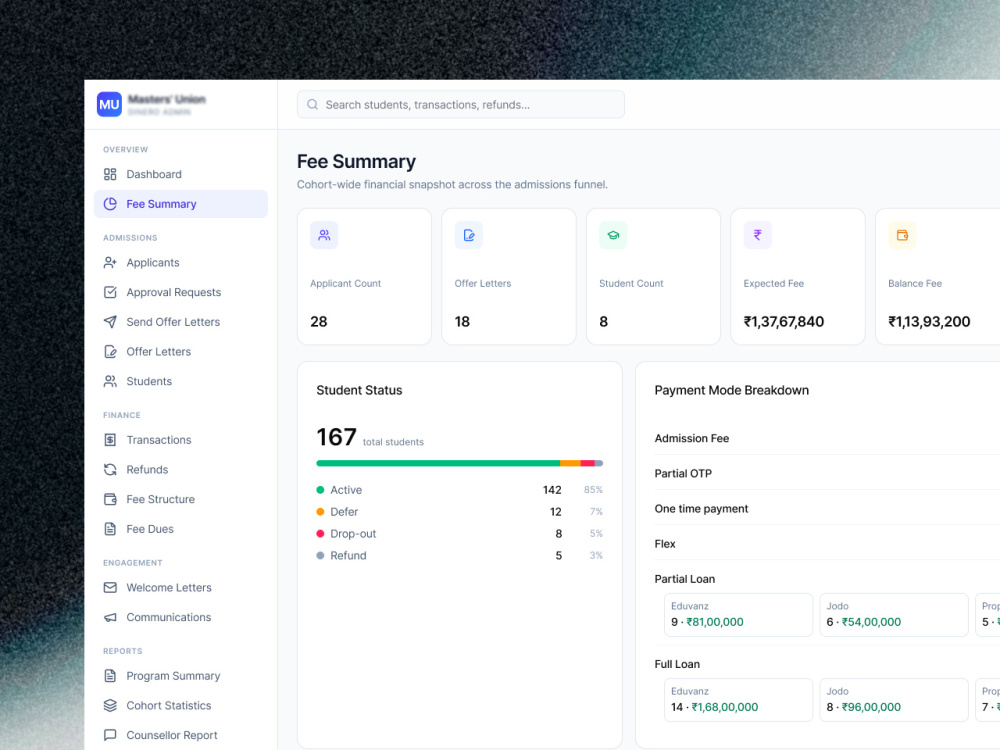Open the Counsellor Report
This screenshot has height=750, width=1000.
pos(180,735)
